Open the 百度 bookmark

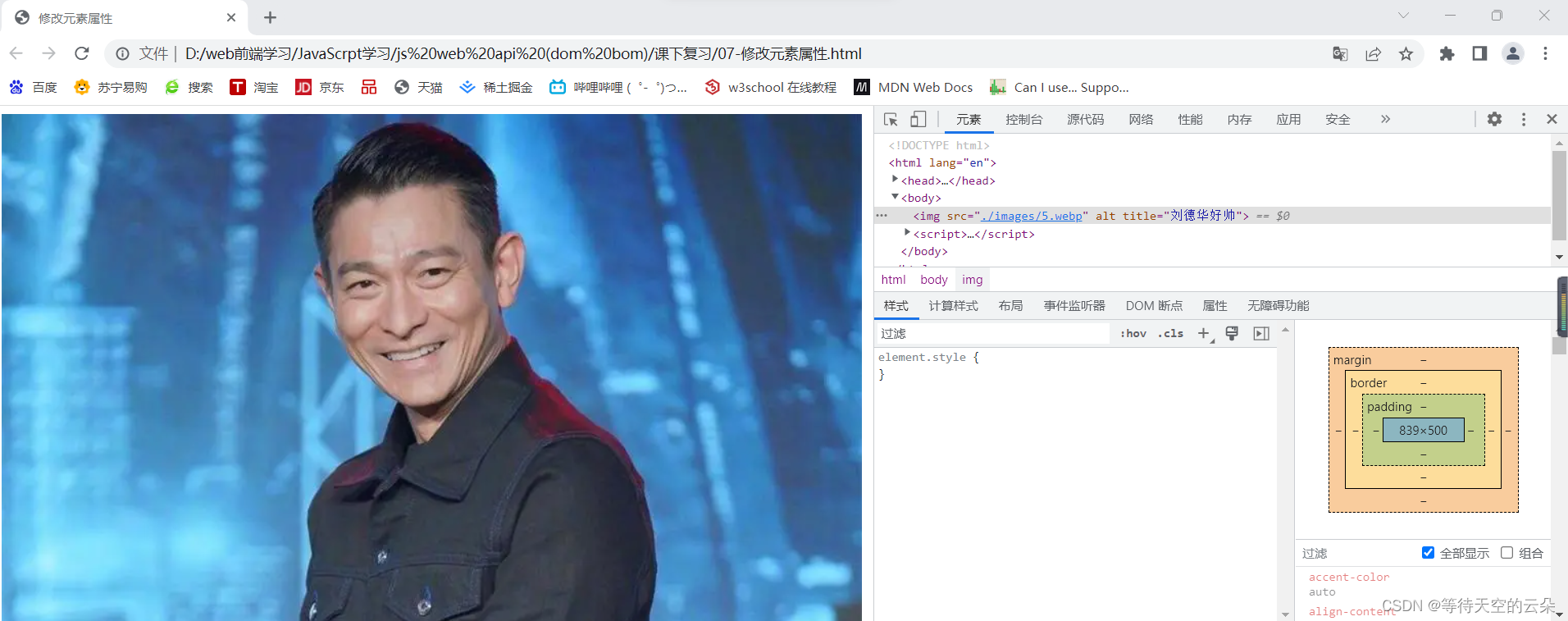click(33, 87)
